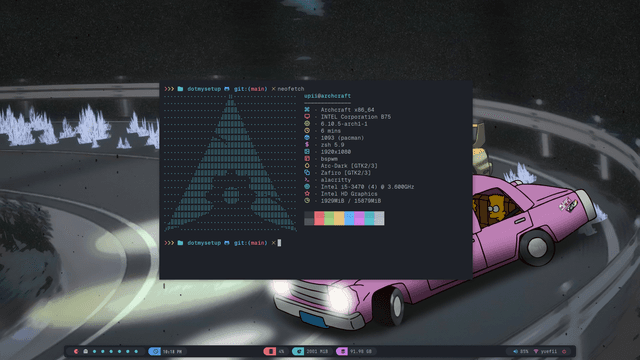Click the folder icon on the neofetch prompt line
Viewport: 640px width, 360px height.
tap(180, 89)
